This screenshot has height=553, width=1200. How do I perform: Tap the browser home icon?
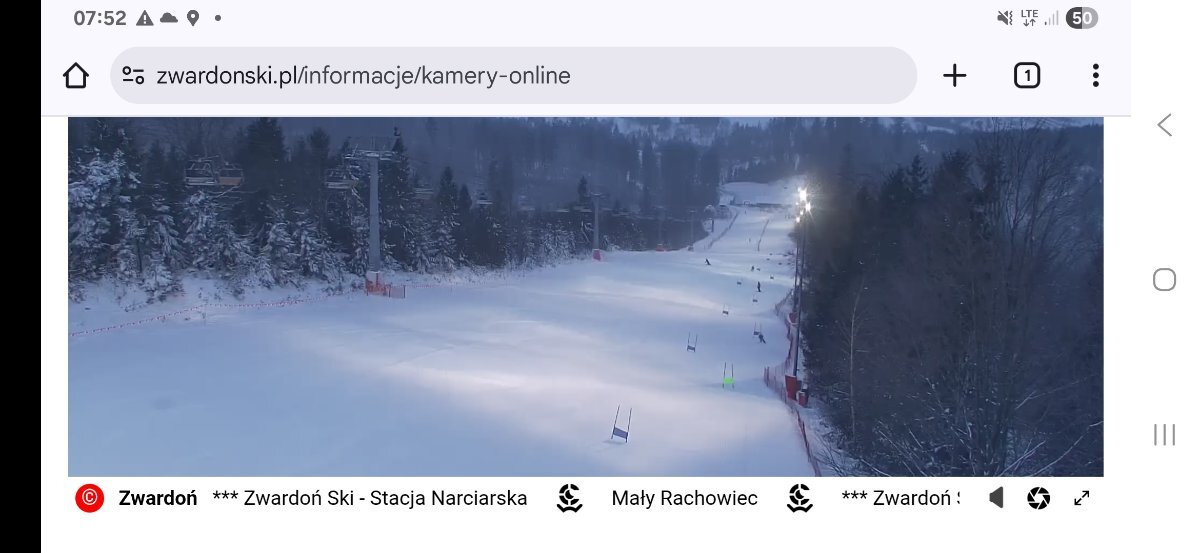pos(76,76)
